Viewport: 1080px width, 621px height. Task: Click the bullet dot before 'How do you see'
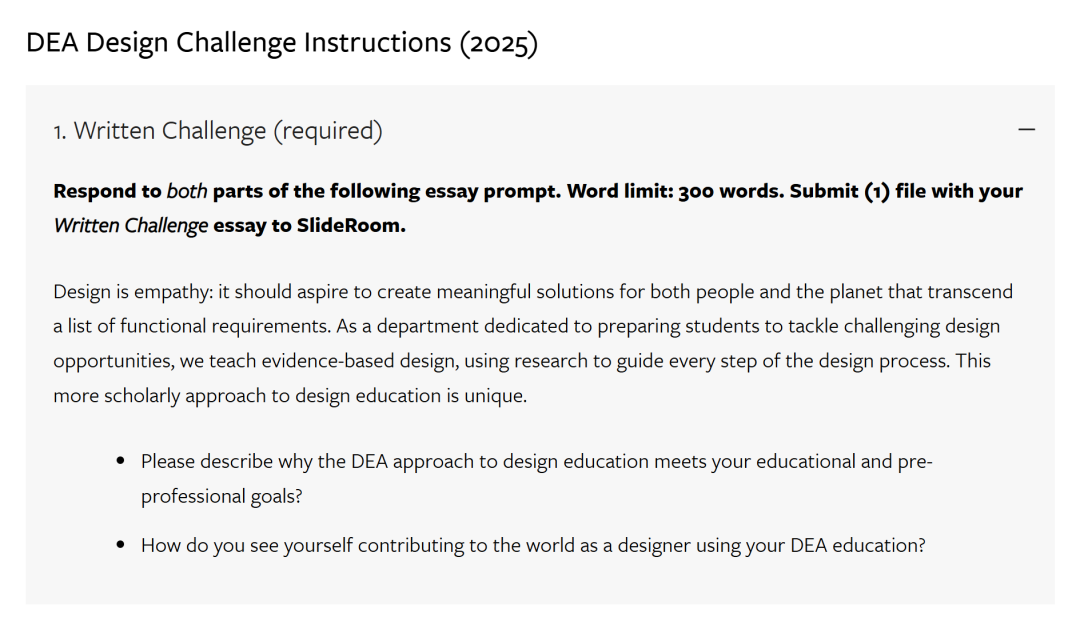(121, 545)
